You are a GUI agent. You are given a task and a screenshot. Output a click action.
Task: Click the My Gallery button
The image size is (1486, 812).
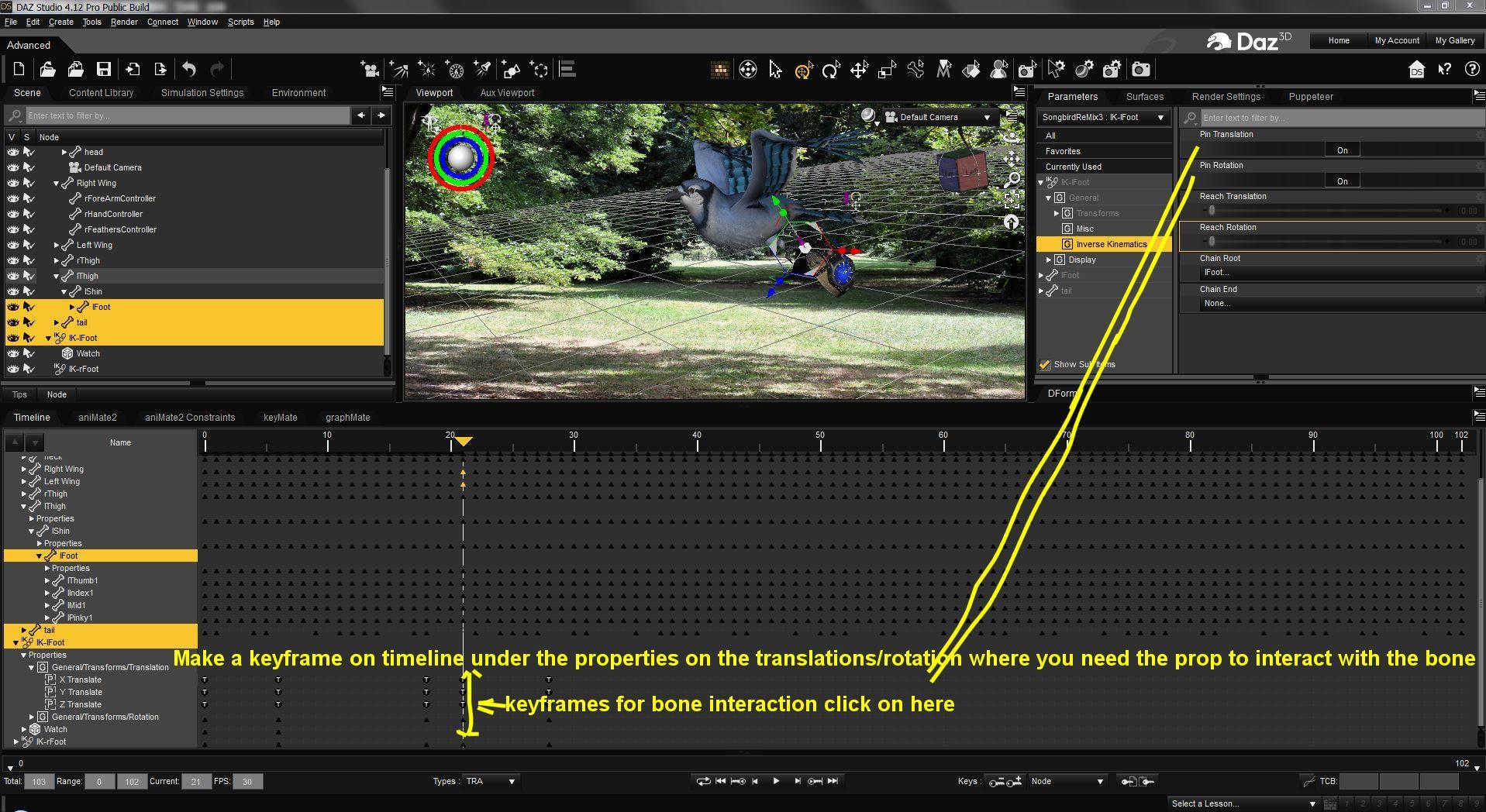click(x=1455, y=40)
